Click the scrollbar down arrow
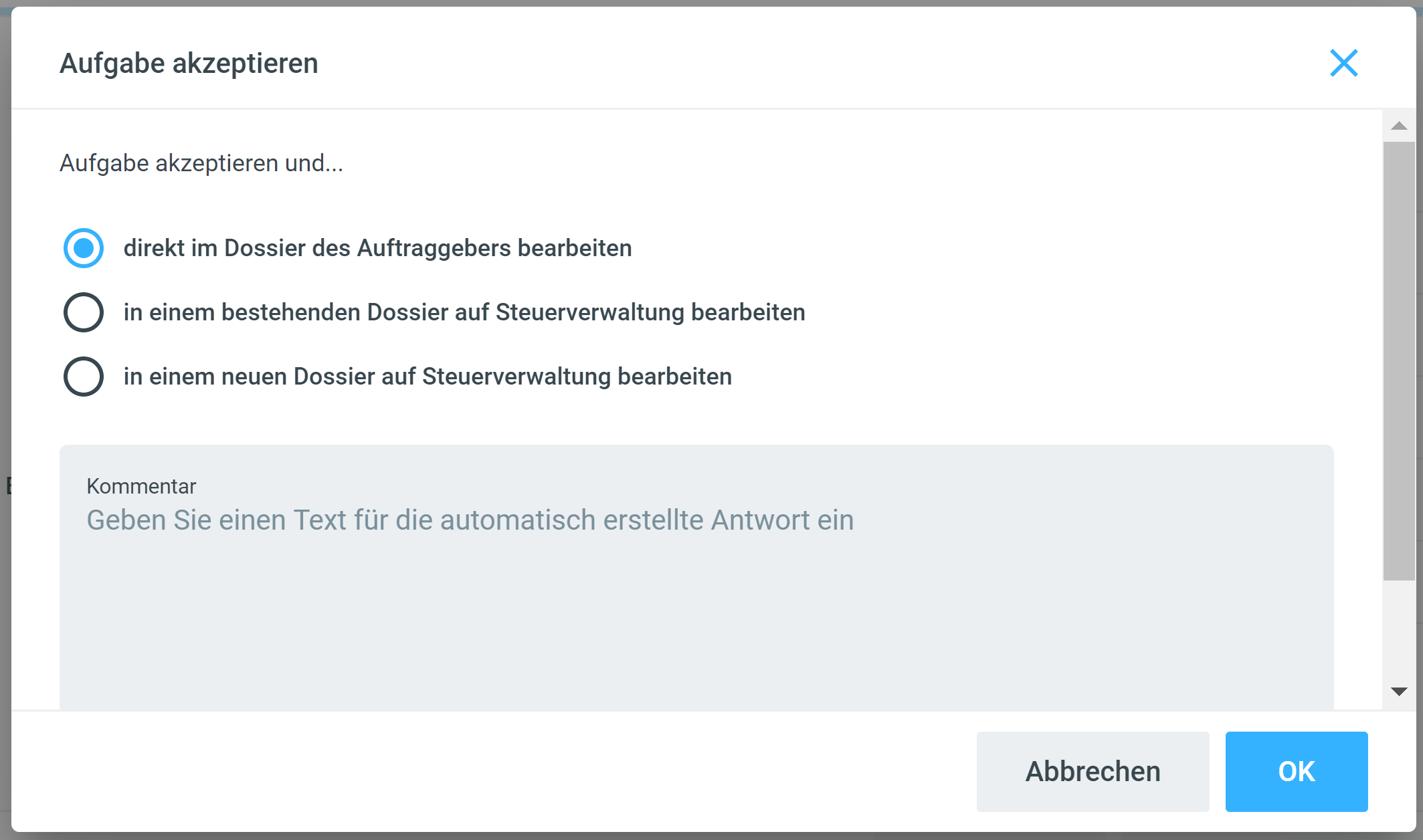Viewport: 1423px width, 840px height. coord(1399,692)
